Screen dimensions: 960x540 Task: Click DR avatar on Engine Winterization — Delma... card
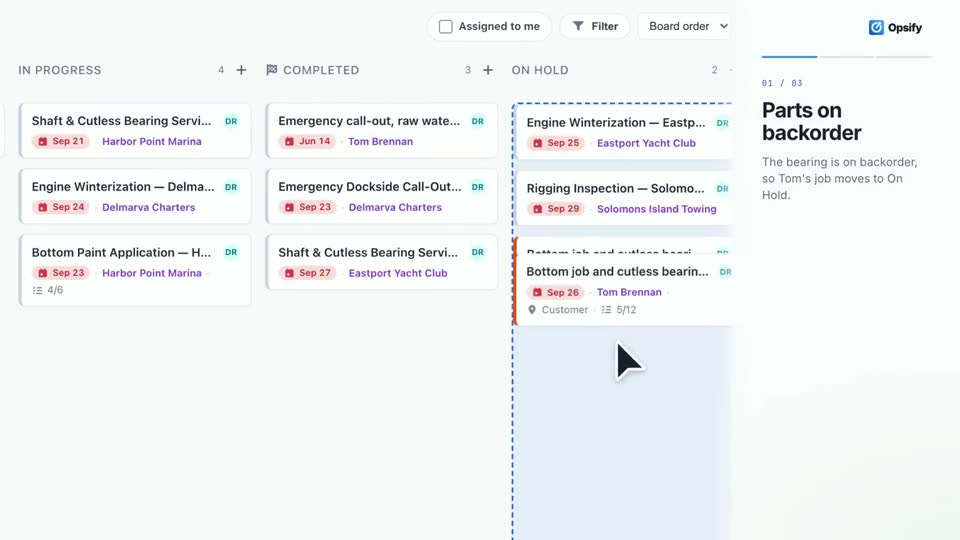pyautogui.click(x=231, y=187)
